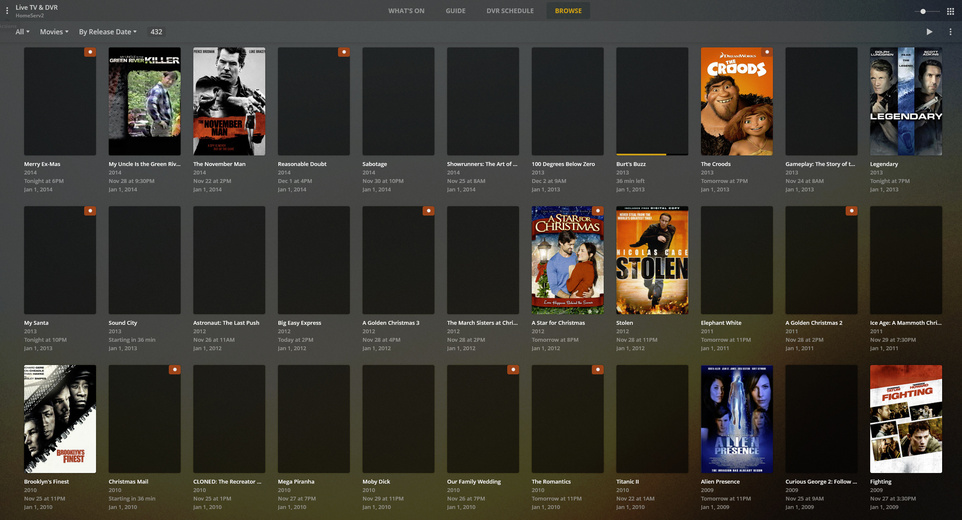
Task: Open the Green River Killer poster
Action: 145,101
